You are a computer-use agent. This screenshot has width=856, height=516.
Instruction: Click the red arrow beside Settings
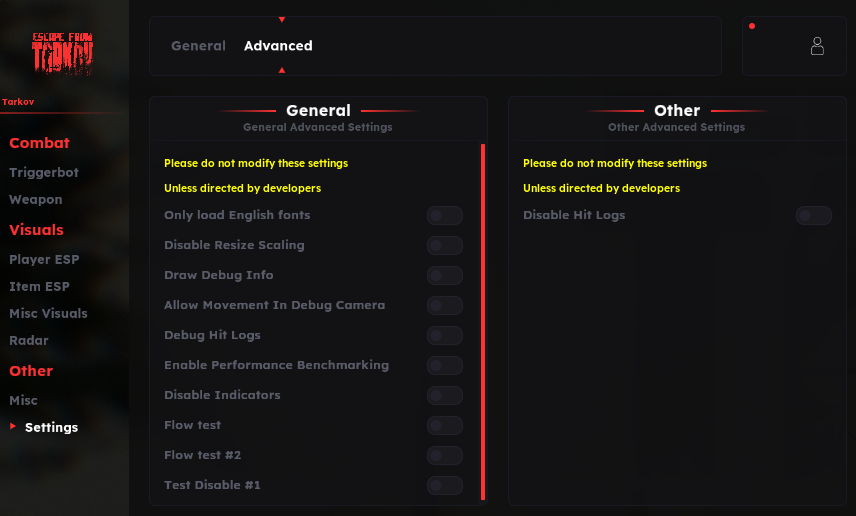click(x=13, y=427)
